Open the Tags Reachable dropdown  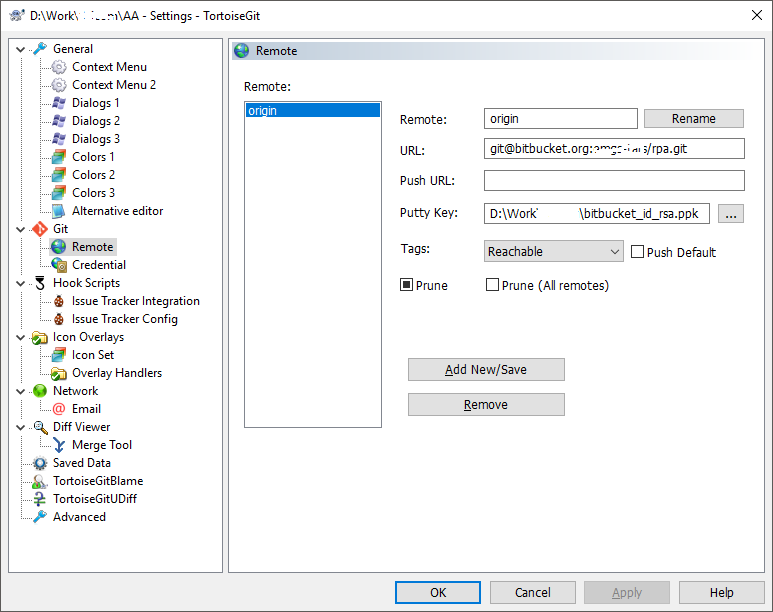tap(554, 252)
